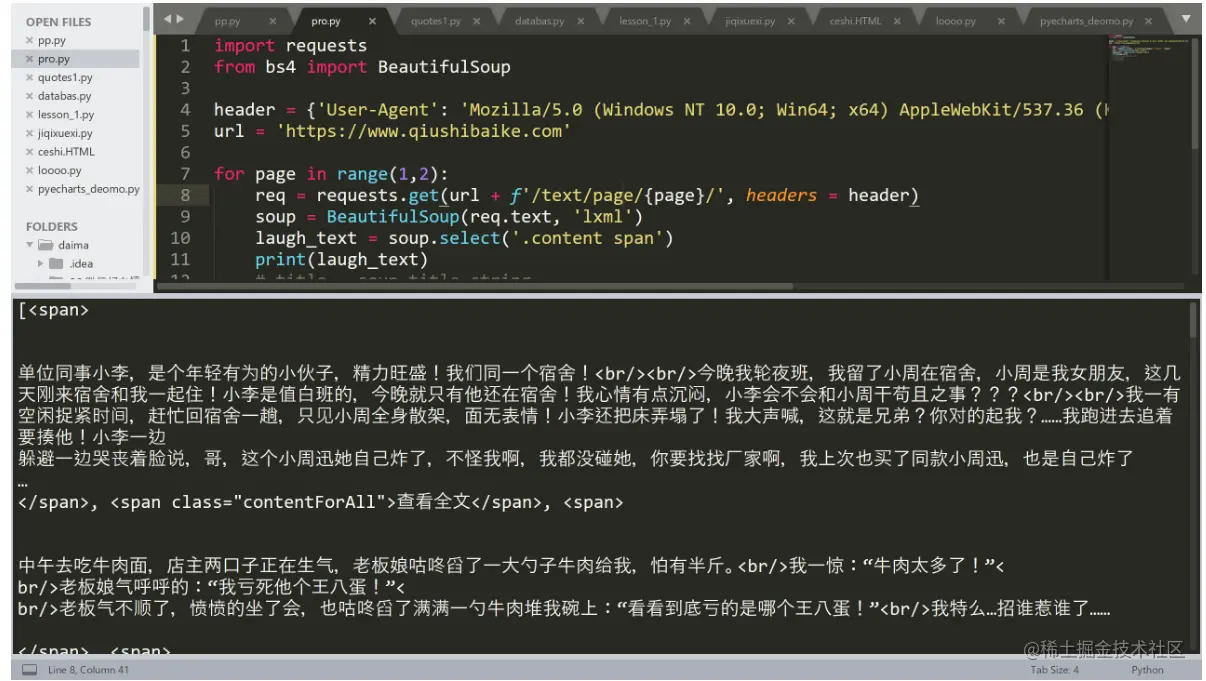Click line number 7 in the gutter
1206x681 pixels.
(185, 174)
